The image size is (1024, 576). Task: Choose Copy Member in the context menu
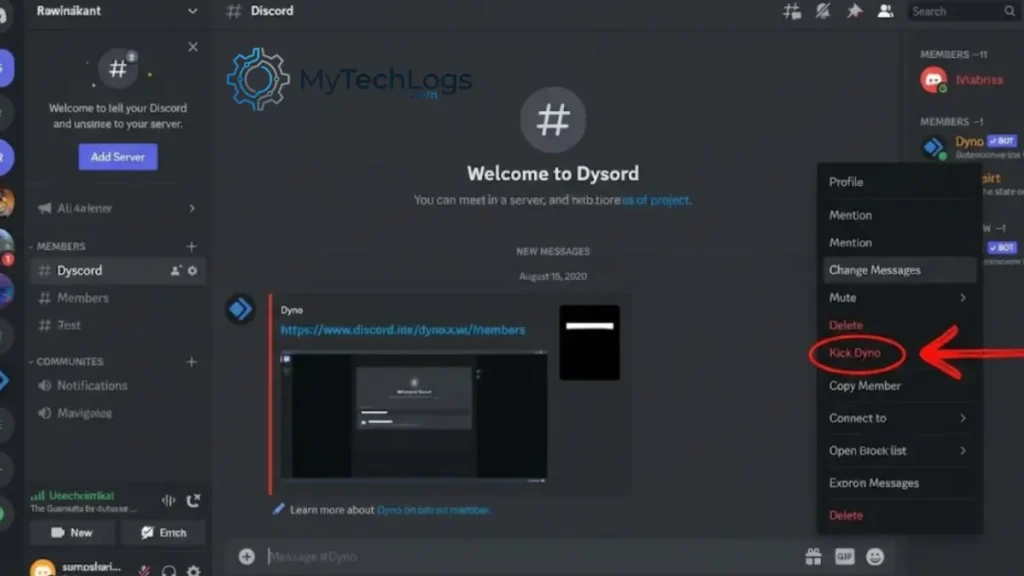point(866,386)
